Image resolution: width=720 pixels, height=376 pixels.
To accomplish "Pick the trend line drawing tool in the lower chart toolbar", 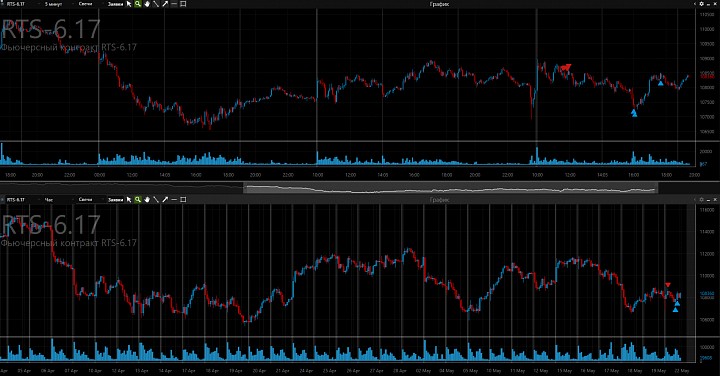I will (x=156, y=199).
